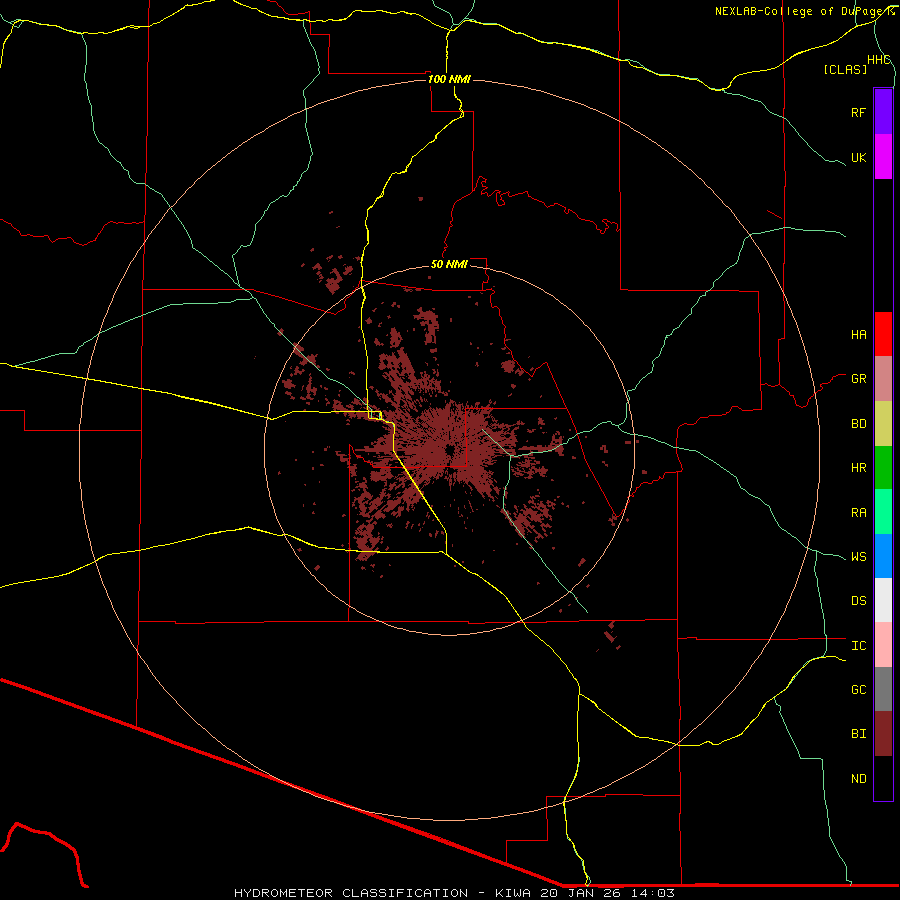
Task: Click the IC legend label
Action: click(859, 646)
